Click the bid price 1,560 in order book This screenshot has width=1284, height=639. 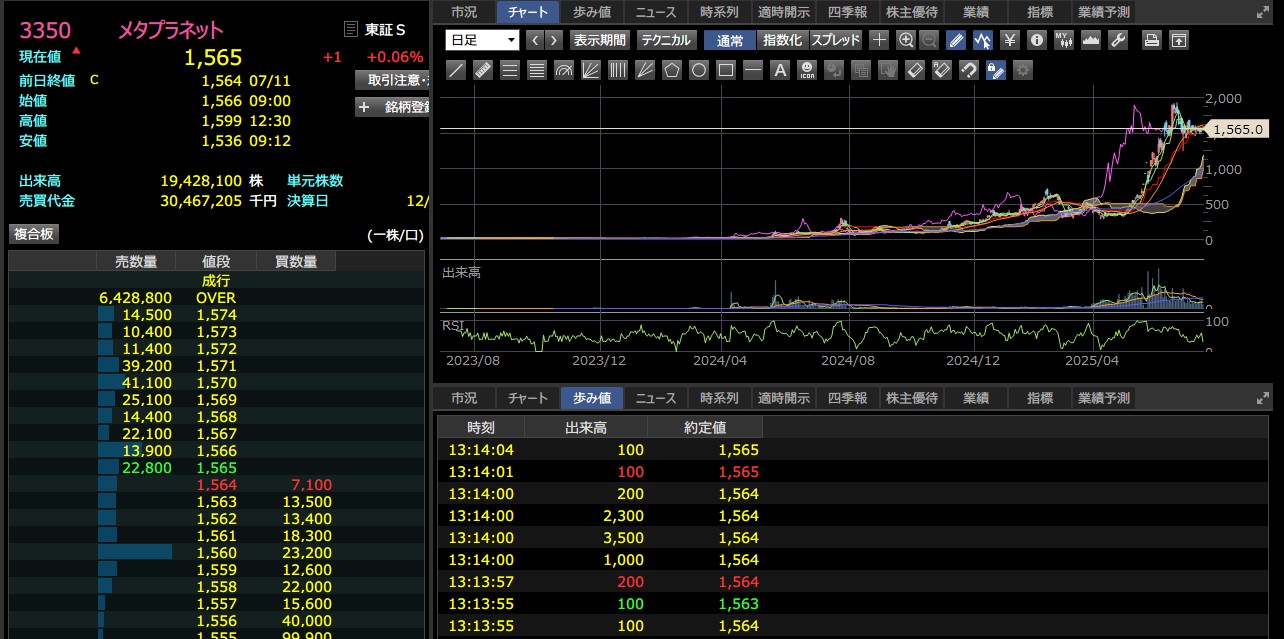[x=217, y=553]
